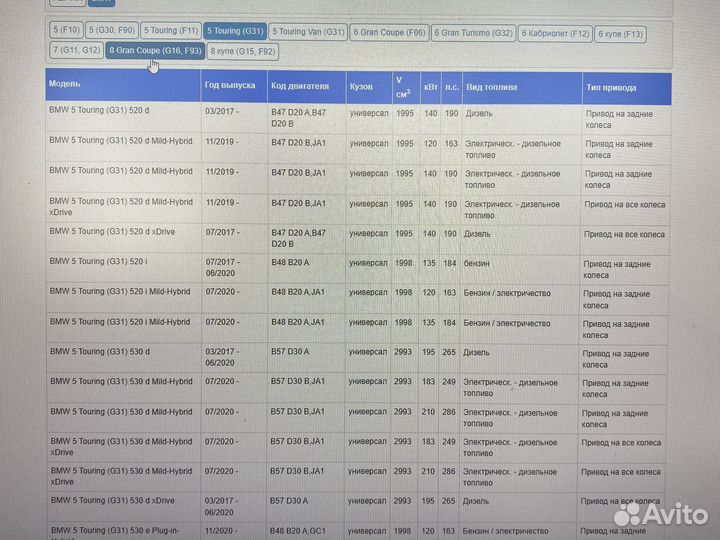Viewport: 720px width, 540px height.
Task: Click the BMW 5 Touring (G31) 520 i row
Action: point(98,262)
